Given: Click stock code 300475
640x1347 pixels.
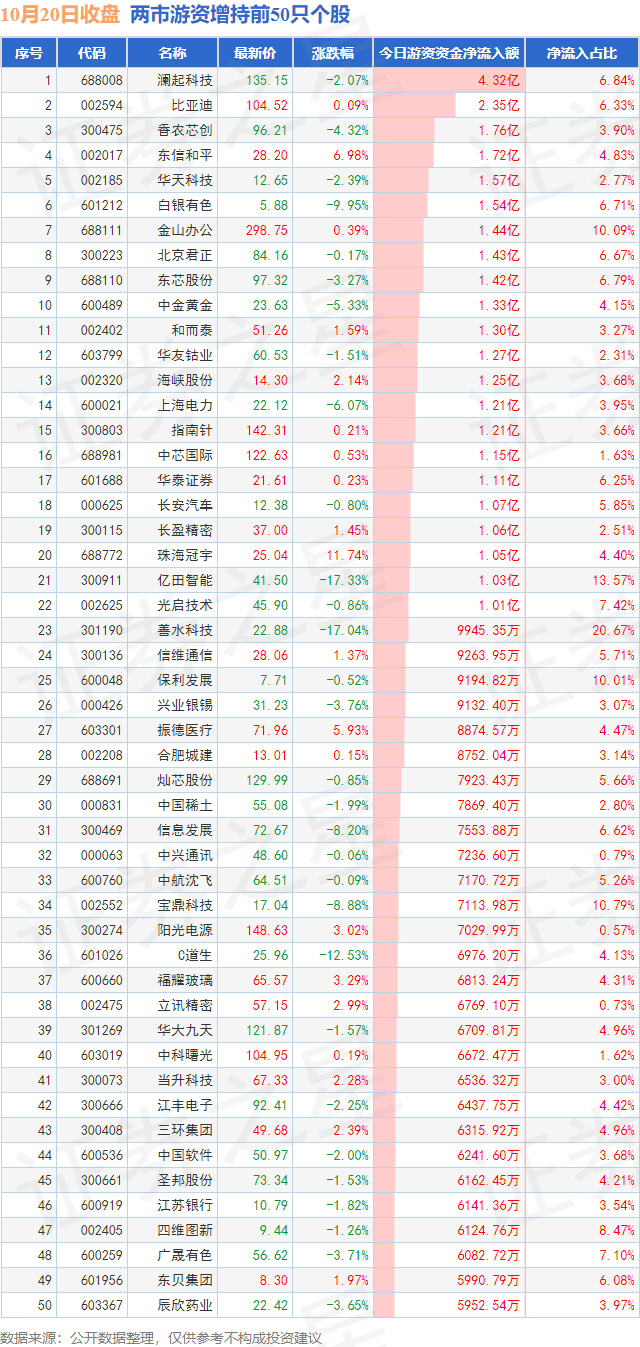Looking at the screenshot, I should coord(101,130).
